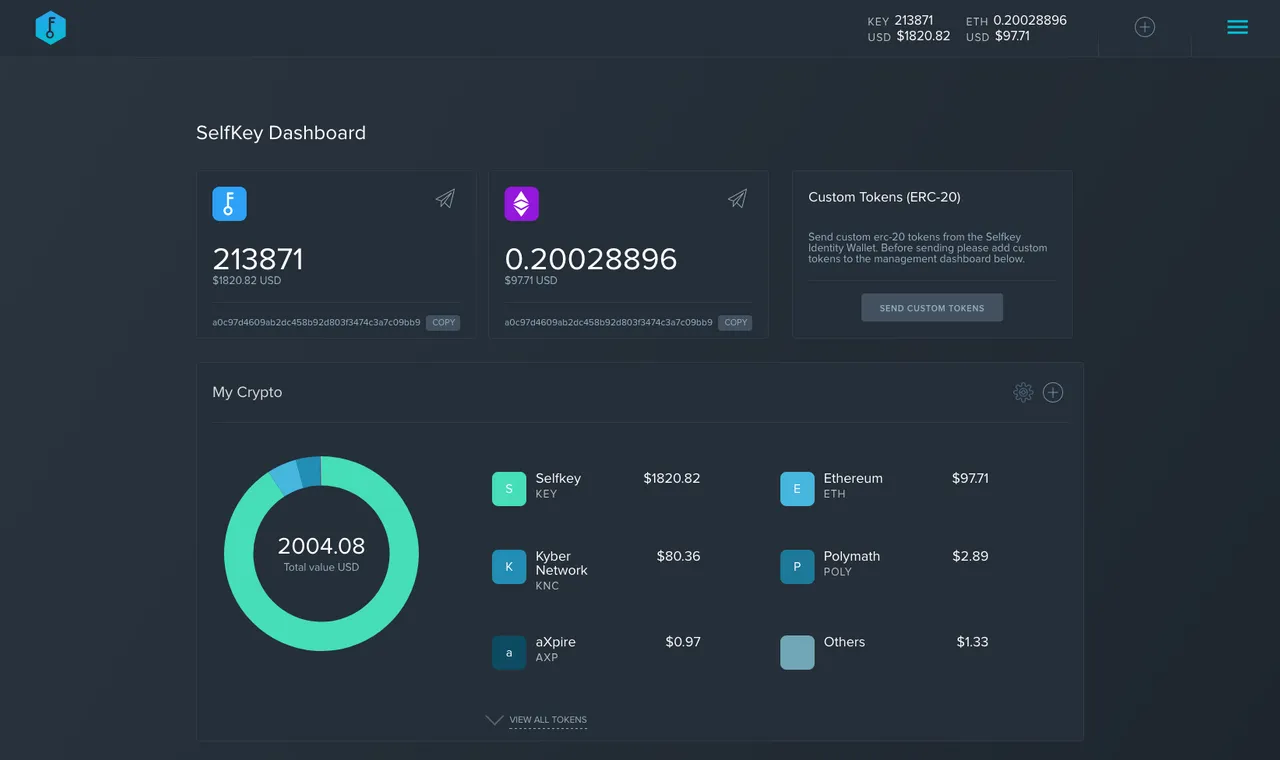Click the SelfKey hexagon logo
Viewport: 1280px width, 760px height.
pos(50,28)
